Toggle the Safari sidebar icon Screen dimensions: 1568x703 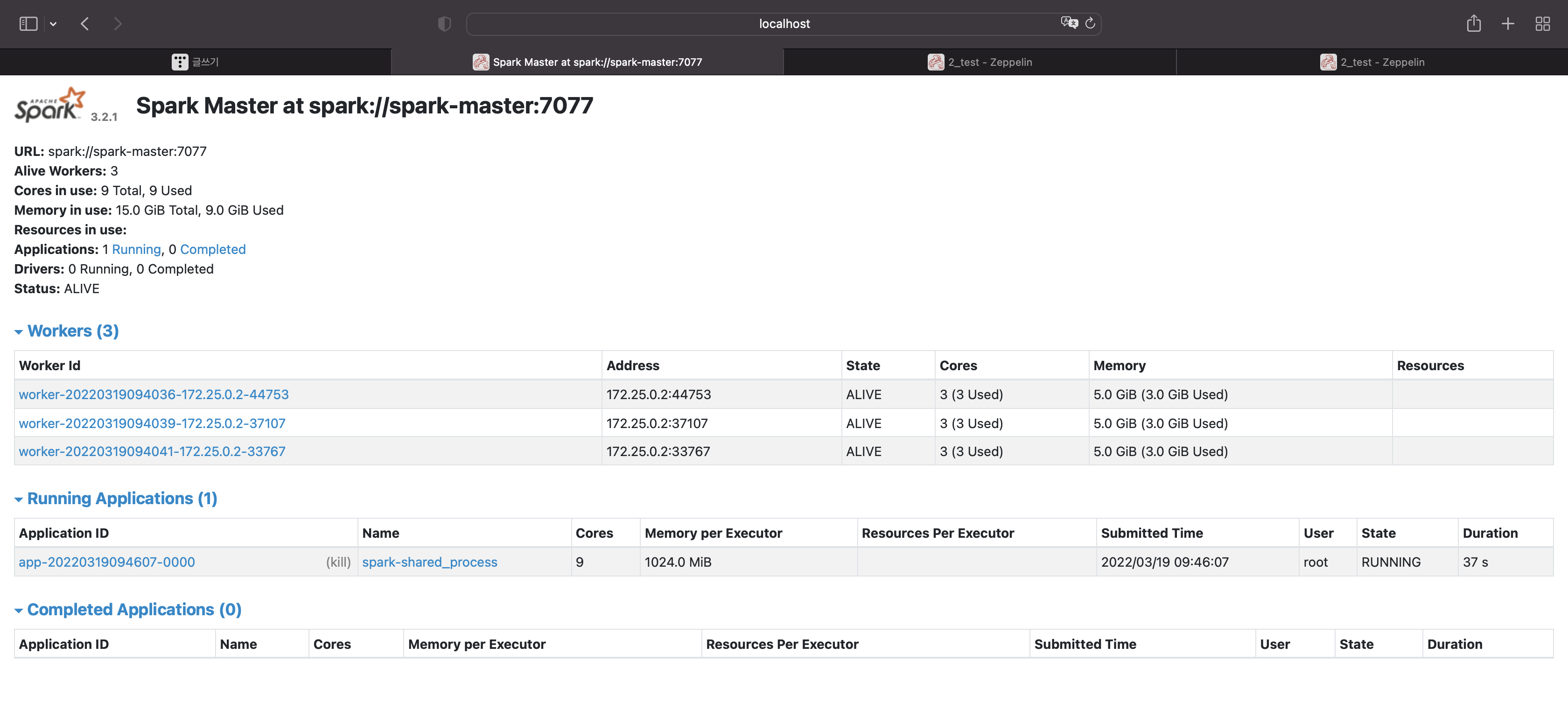coord(28,24)
